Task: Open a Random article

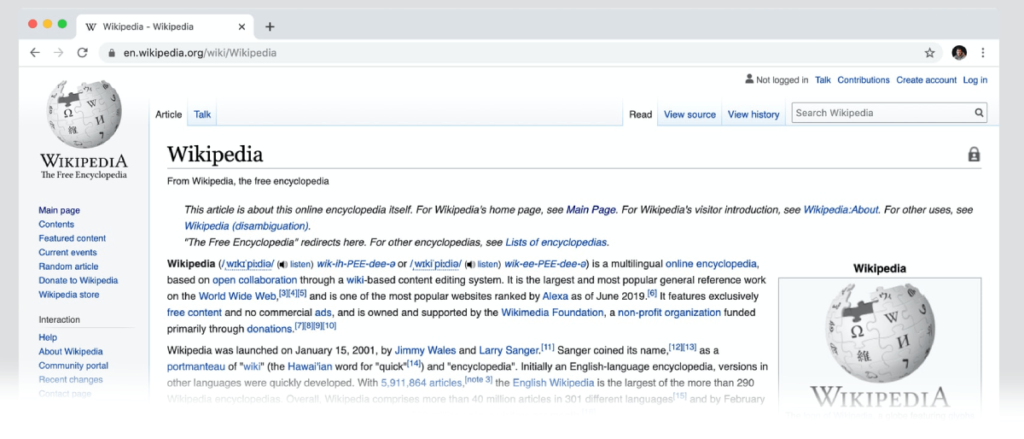Action: [x=69, y=267]
